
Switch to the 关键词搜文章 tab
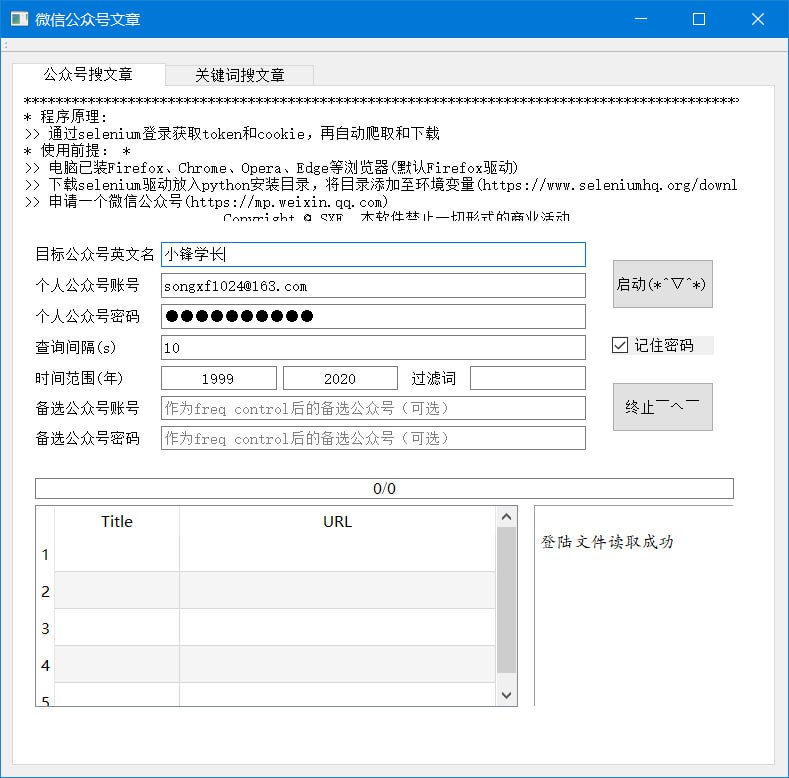pos(240,75)
